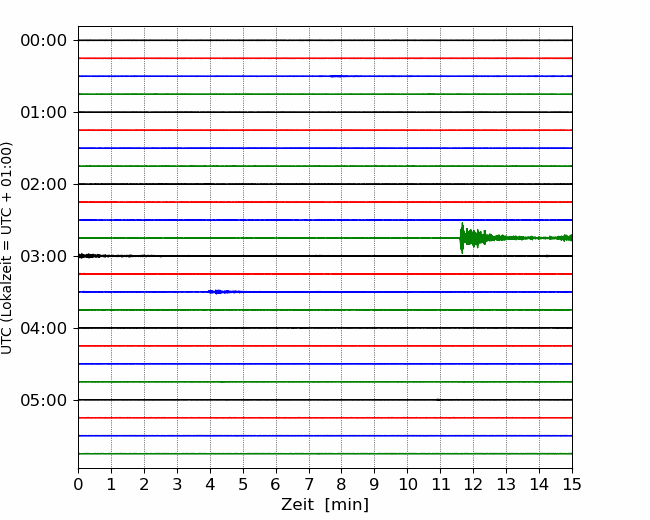The image size is (650, 520).
Task: Click the small blue event near minute 4
Action: [x=222, y=291]
